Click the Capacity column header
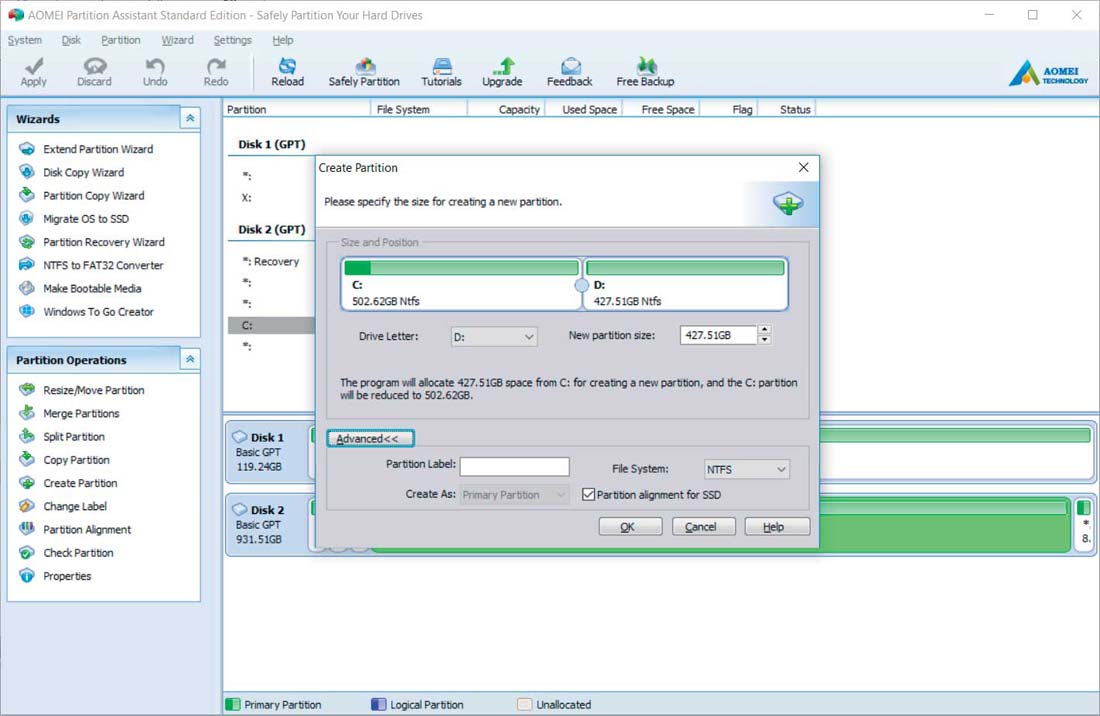 (506, 109)
